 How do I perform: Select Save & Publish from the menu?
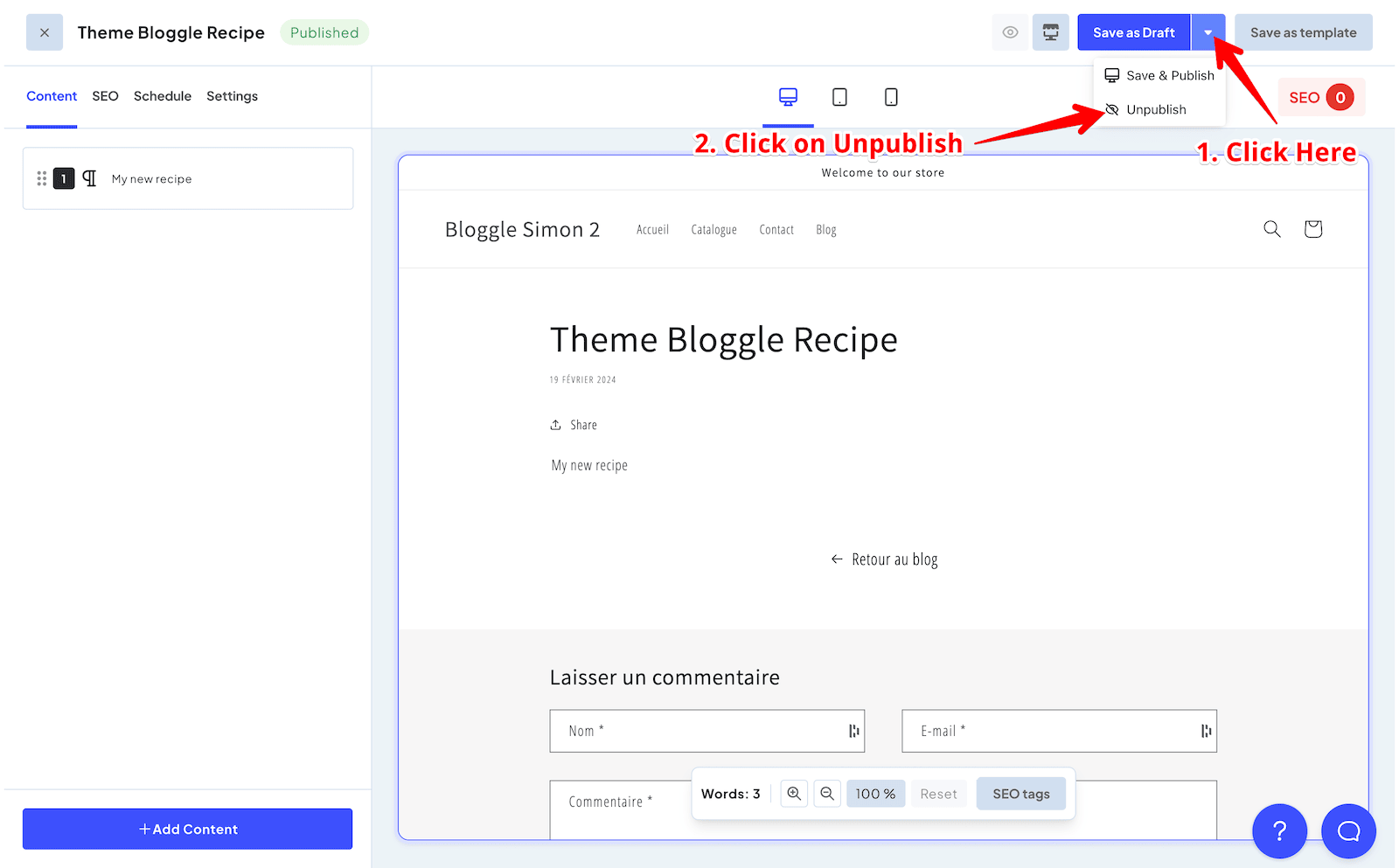[1169, 75]
